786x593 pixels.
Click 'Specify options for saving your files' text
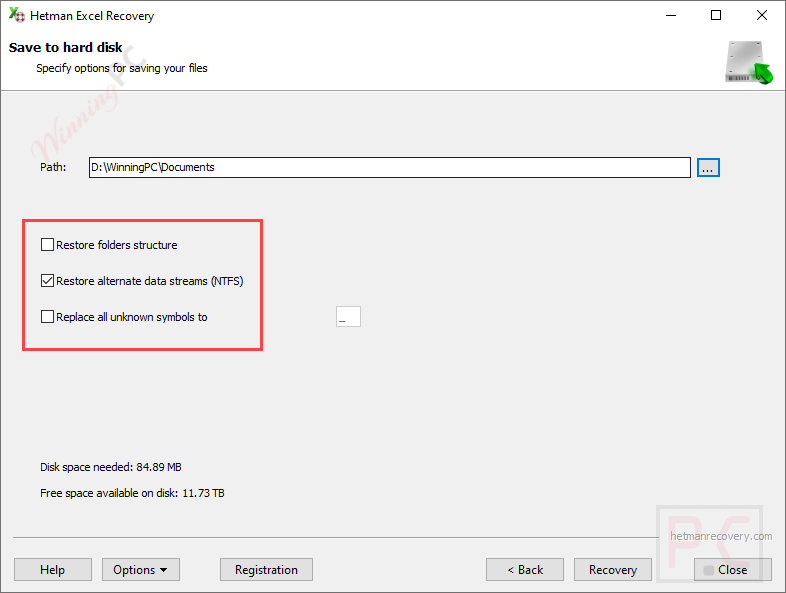tap(122, 68)
